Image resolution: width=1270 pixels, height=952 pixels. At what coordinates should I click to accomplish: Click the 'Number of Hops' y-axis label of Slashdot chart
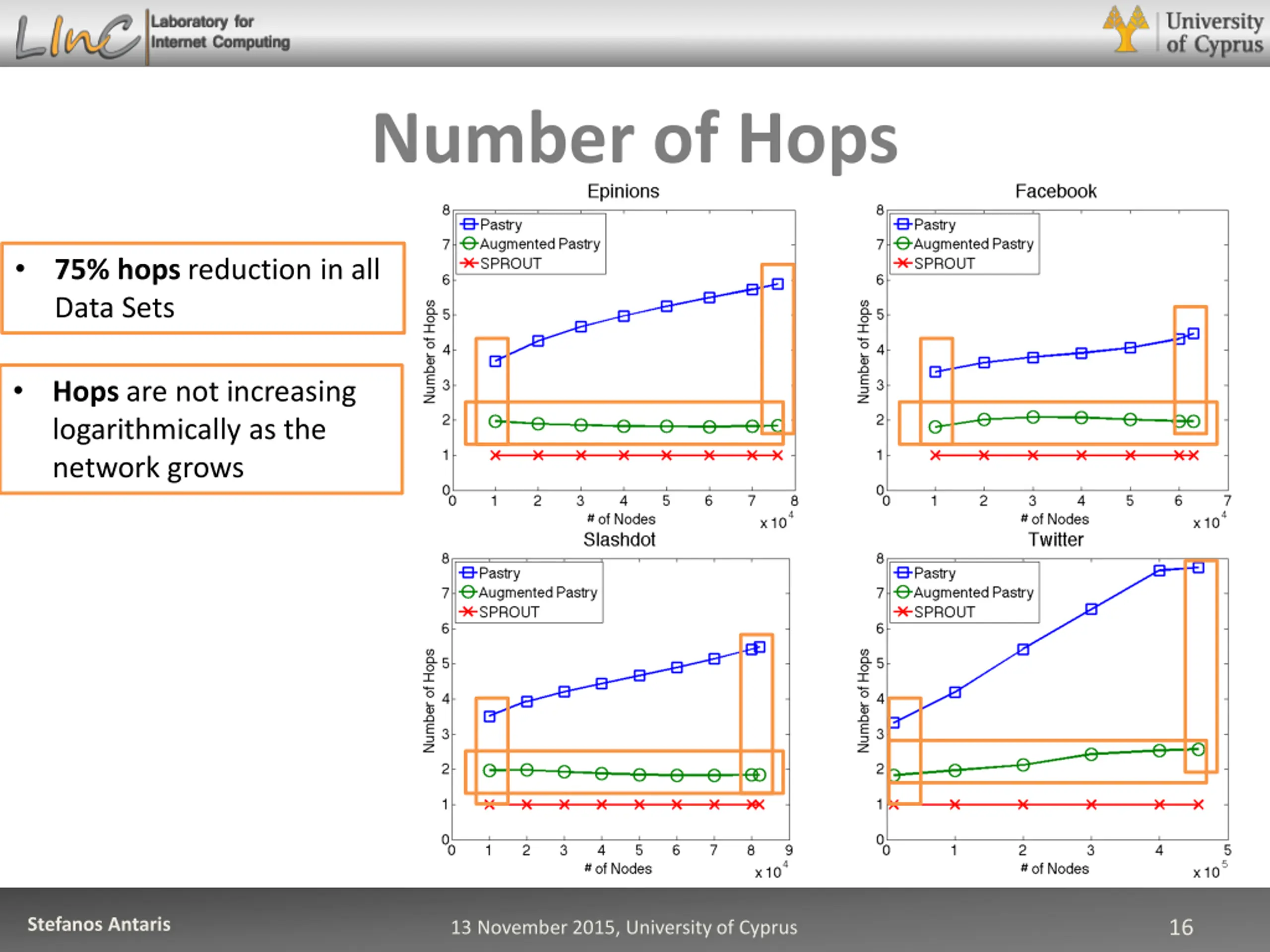[x=429, y=701]
